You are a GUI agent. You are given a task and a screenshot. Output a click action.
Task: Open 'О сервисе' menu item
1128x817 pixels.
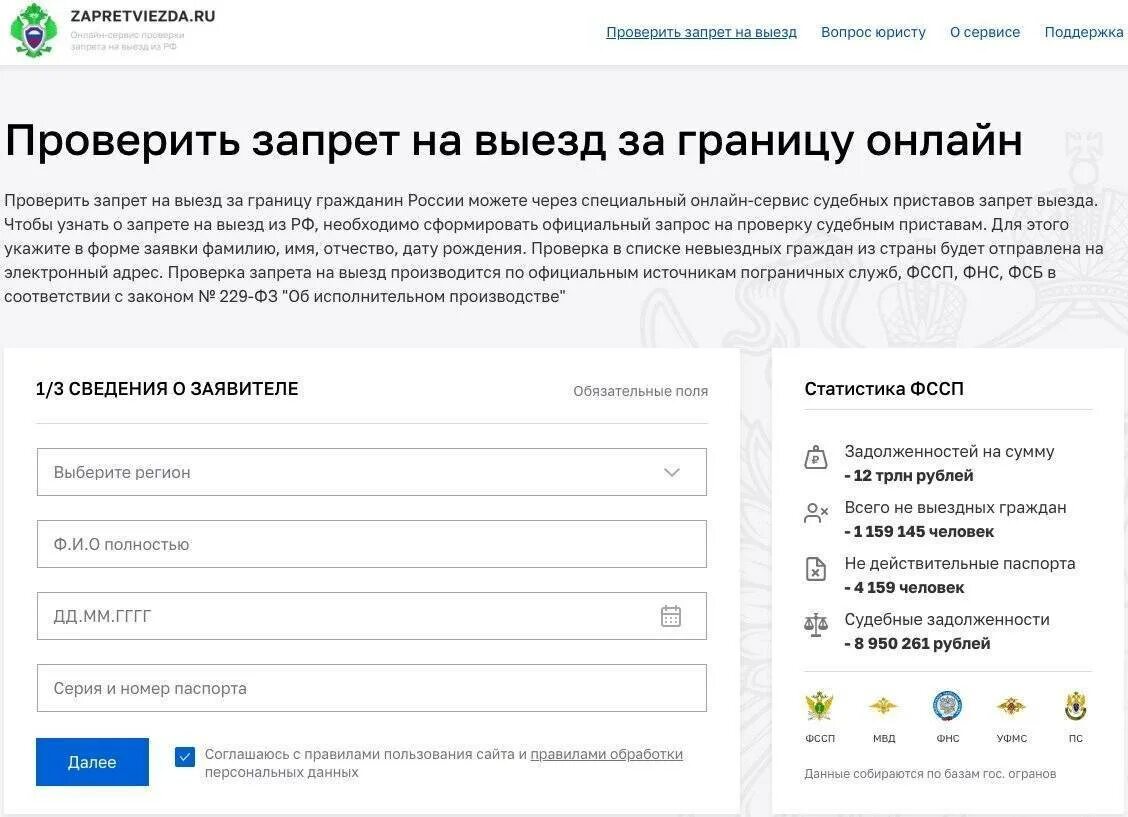coord(985,32)
